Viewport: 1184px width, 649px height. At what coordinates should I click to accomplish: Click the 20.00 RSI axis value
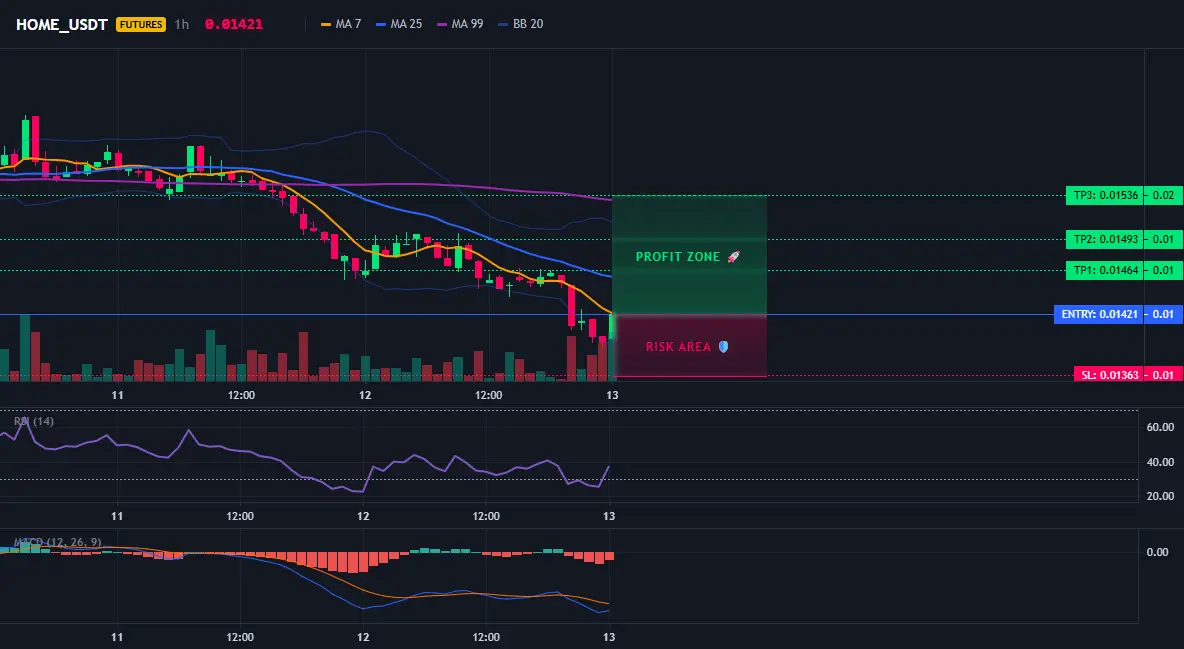[1161, 496]
